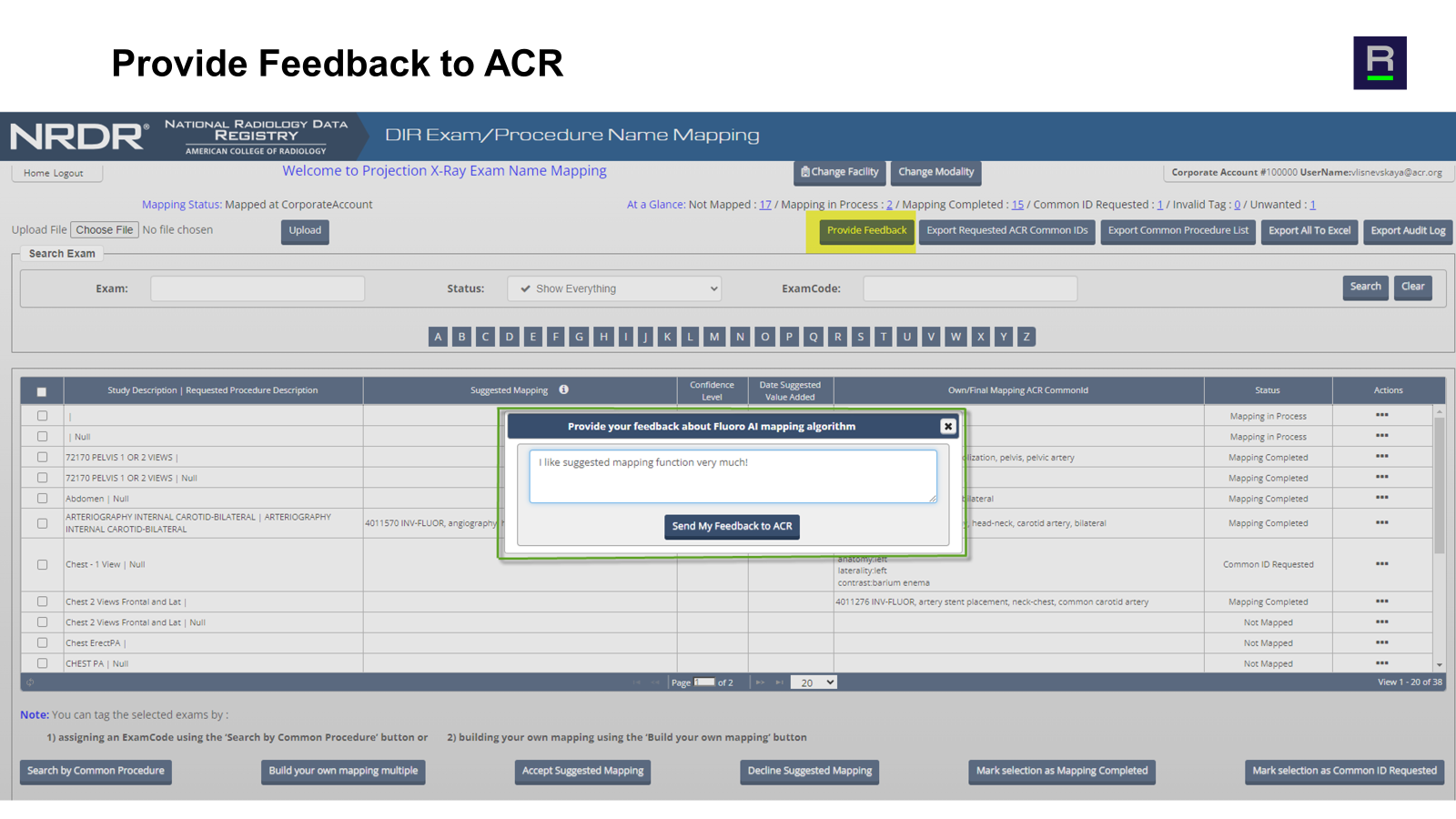Click the ExamCode input field
Viewport: 1456px width, 819px height.
tap(970, 288)
